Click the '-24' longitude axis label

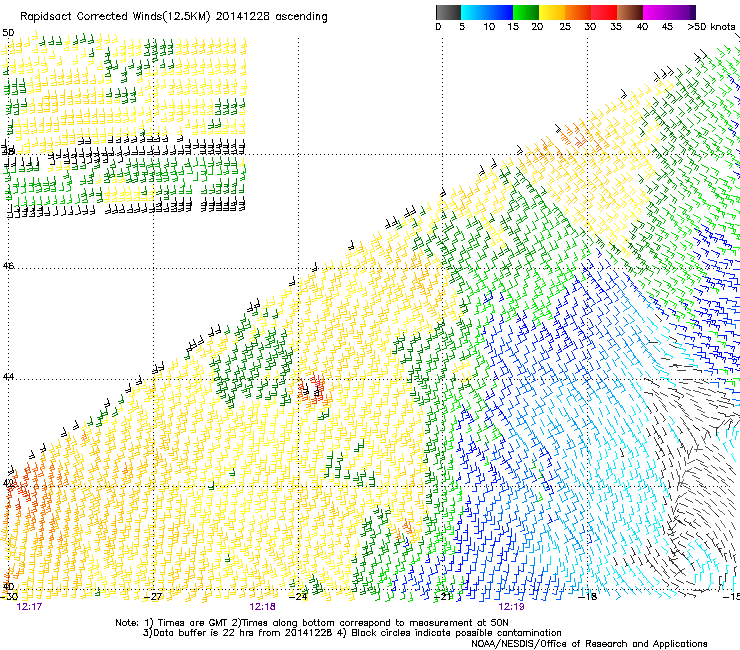[298, 597]
